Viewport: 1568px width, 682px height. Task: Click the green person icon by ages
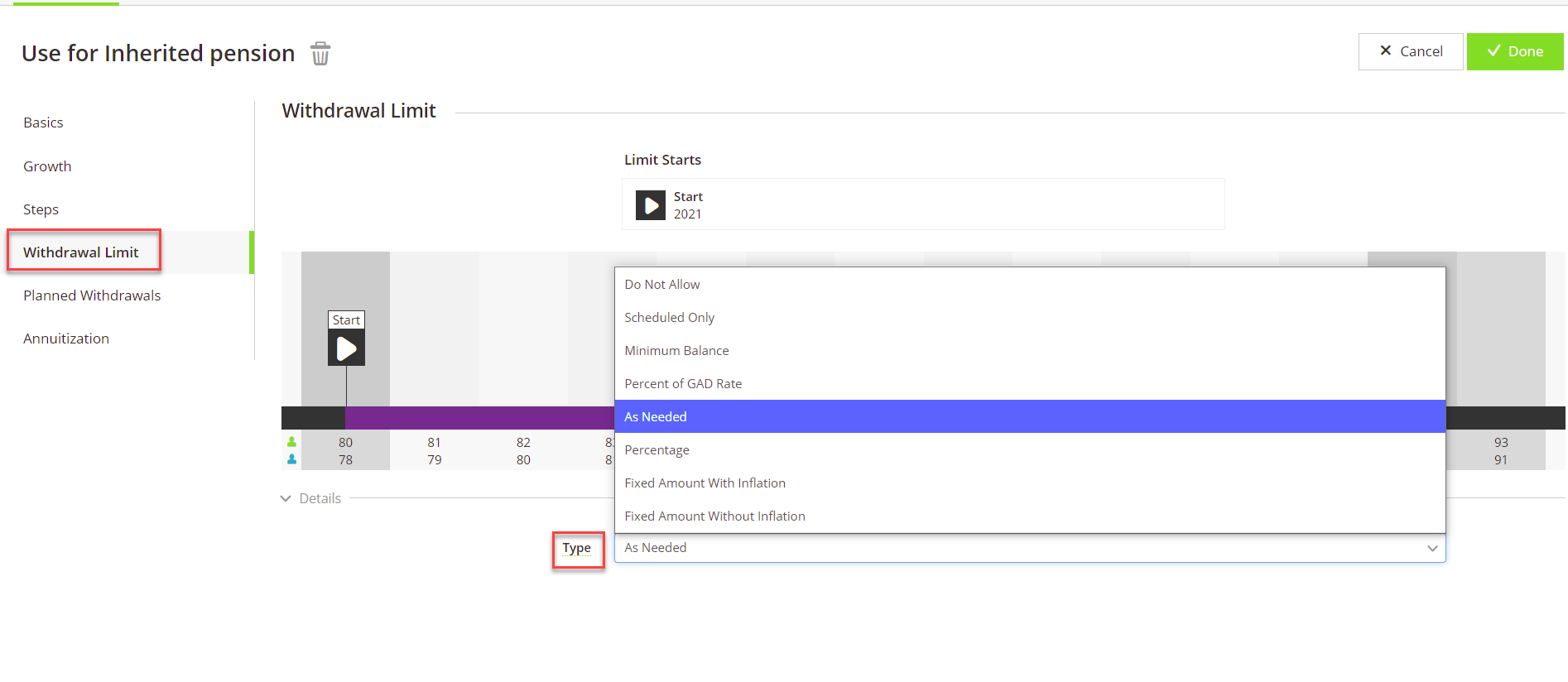tap(291, 442)
